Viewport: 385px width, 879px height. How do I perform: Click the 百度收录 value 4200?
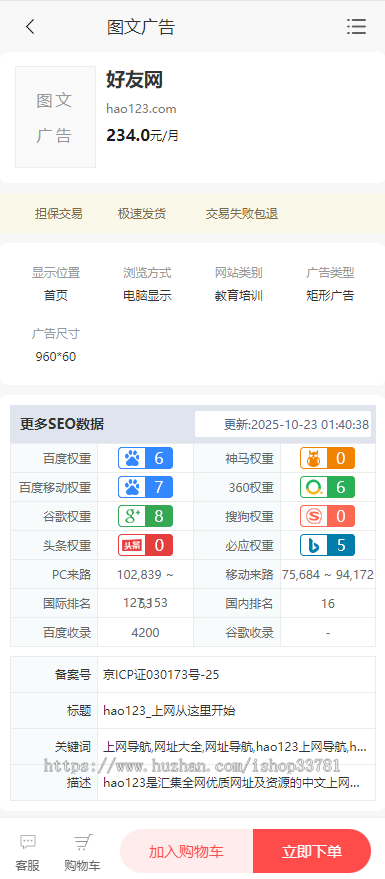click(145, 633)
